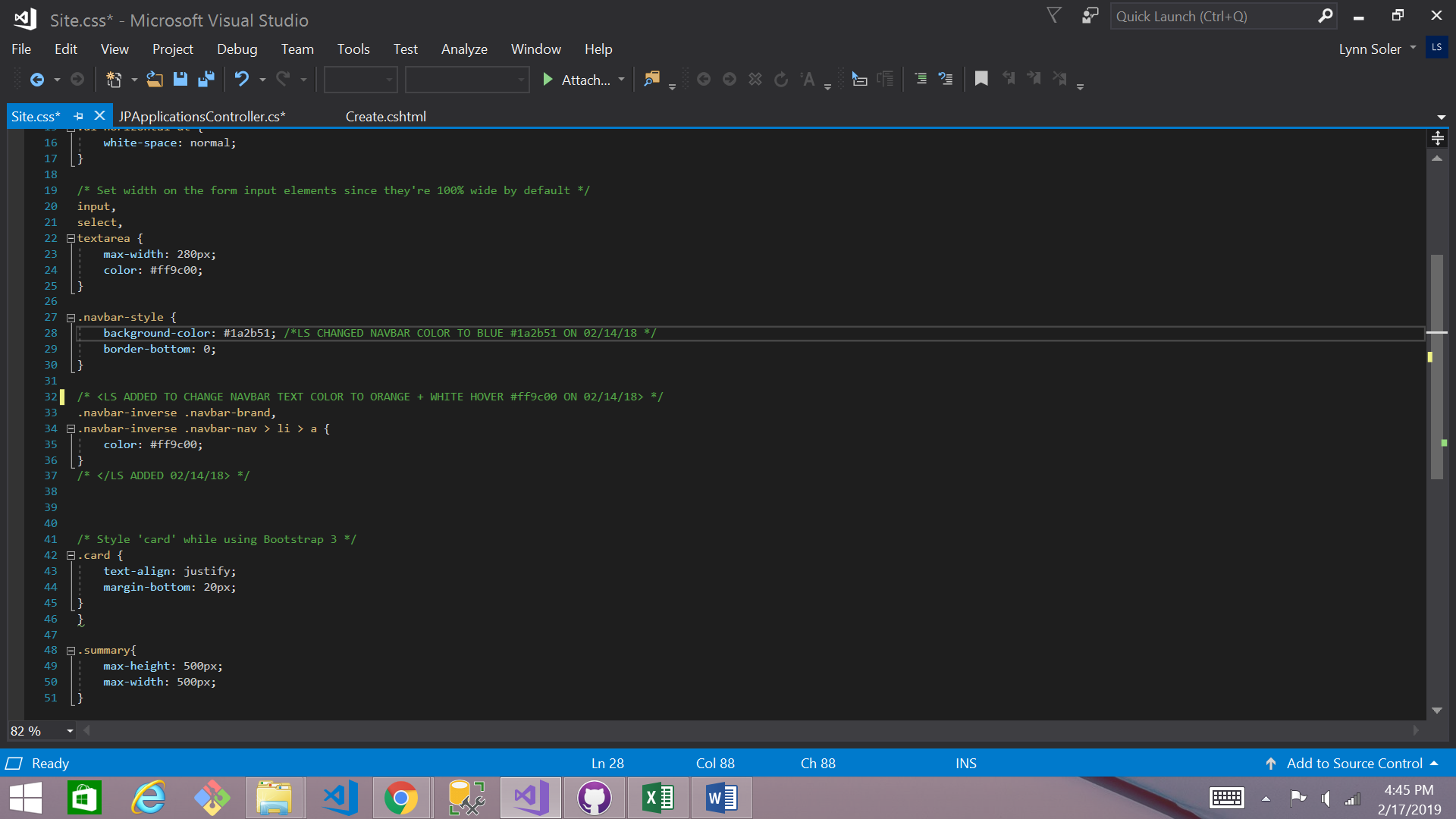Switch to JPApplicationsController.cs tab
The height and width of the screenshot is (819, 1456).
[x=202, y=116]
